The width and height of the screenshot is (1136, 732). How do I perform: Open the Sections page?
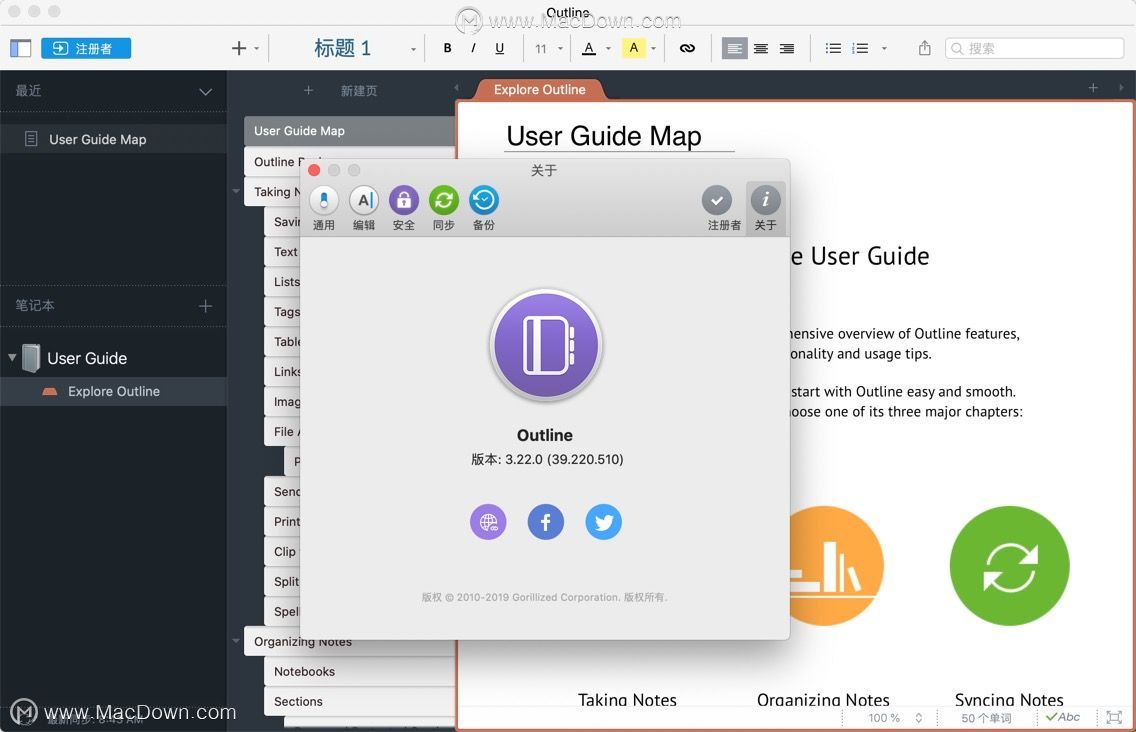(x=360, y=702)
